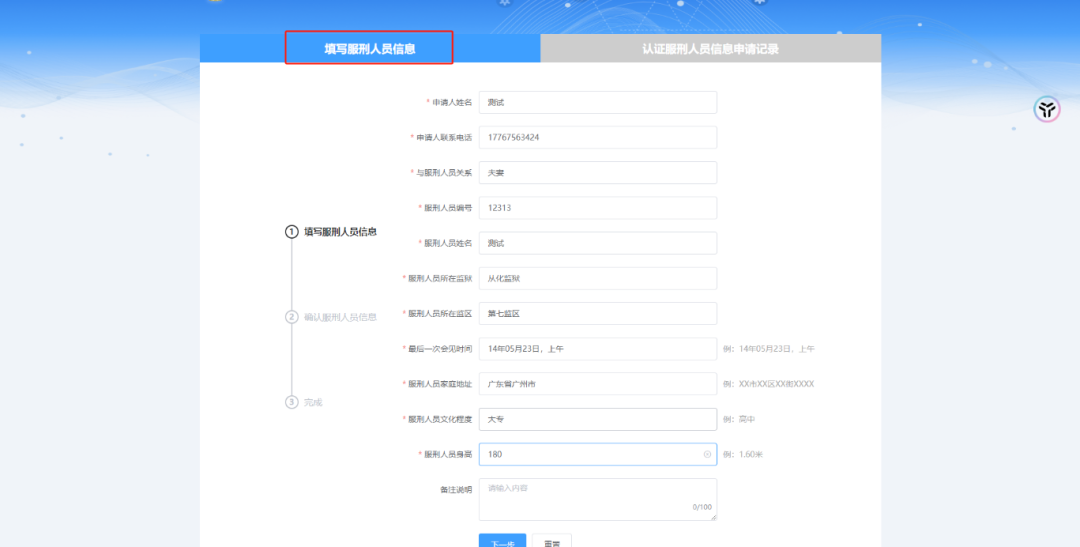Screen dimensions: 1080x547
Task: Clear the 服刑人员身高 field with its clear icon
Action: point(707,455)
